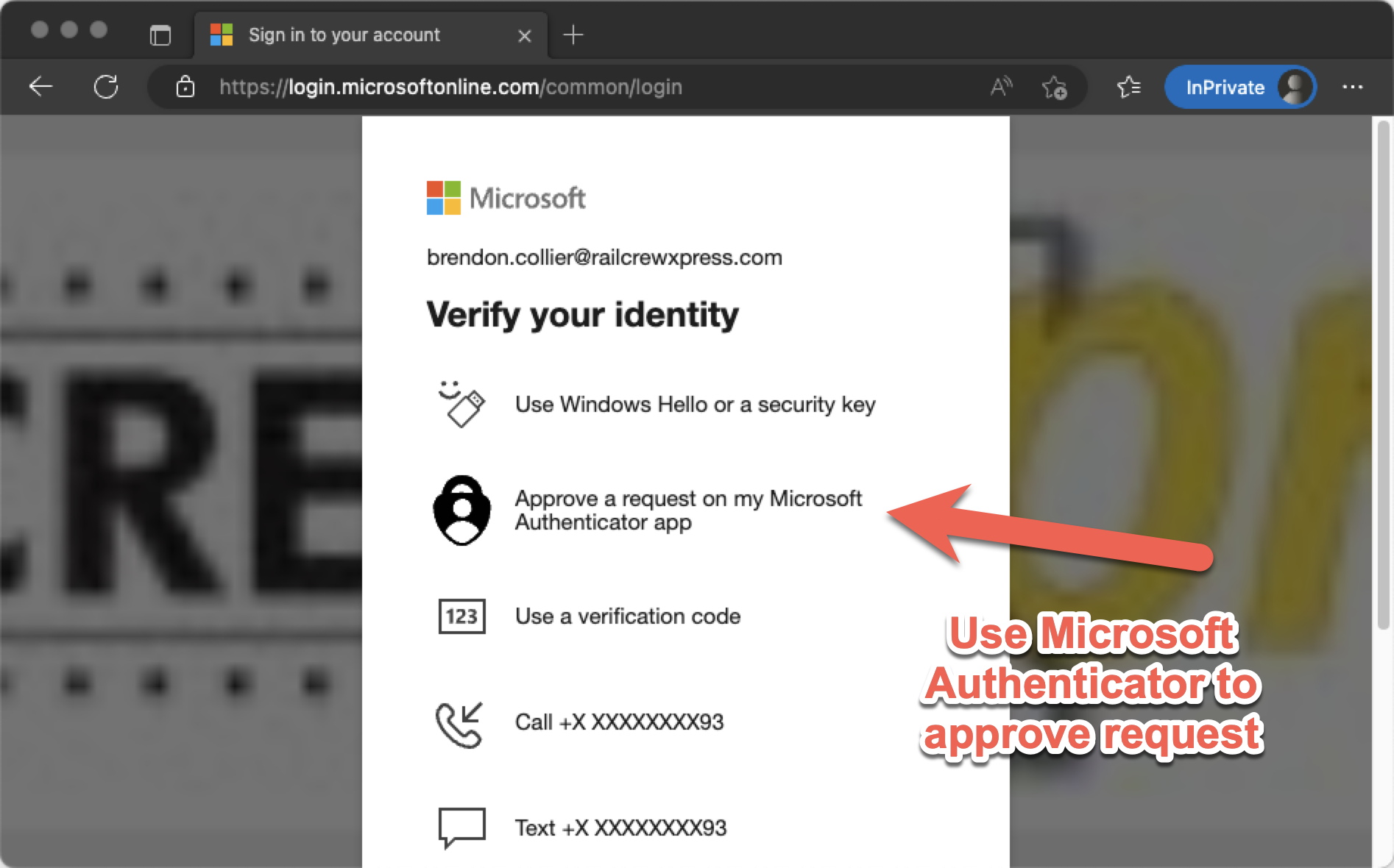This screenshot has width=1394, height=868.
Task: Go back using the browser back arrow
Action: [41, 87]
